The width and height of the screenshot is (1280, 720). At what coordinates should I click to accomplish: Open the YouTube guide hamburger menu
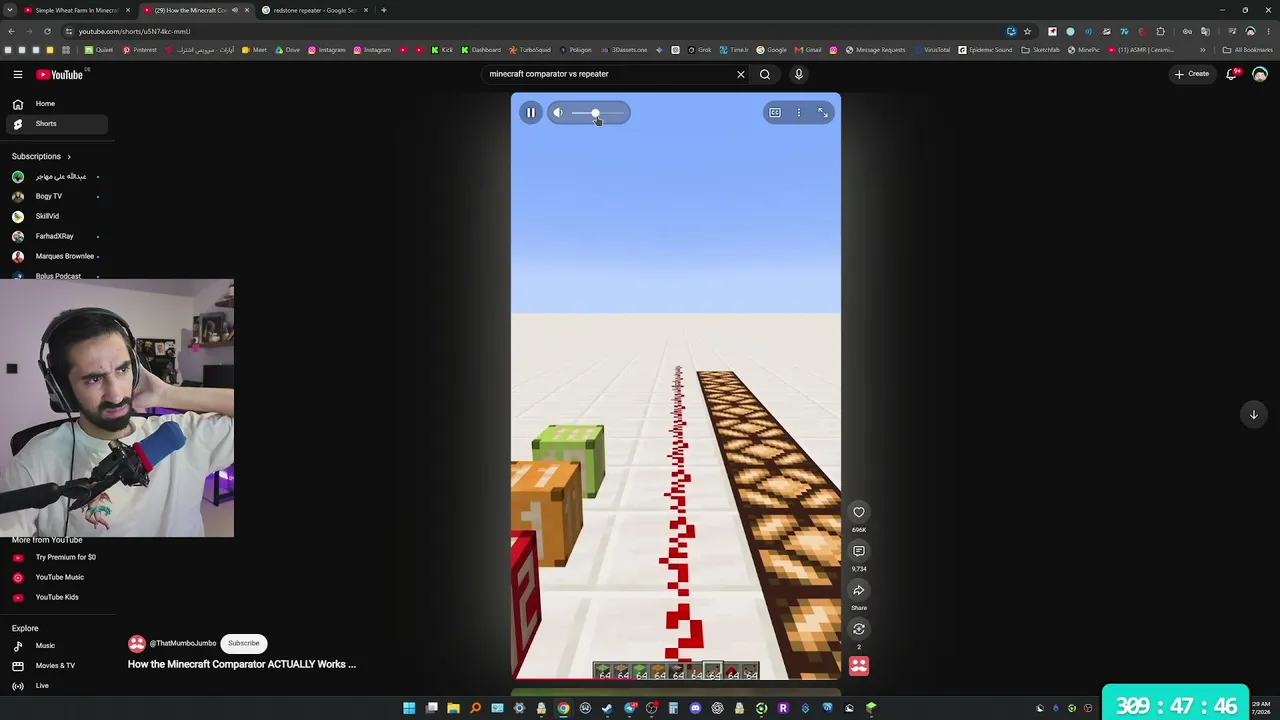pyautogui.click(x=18, y=74)
